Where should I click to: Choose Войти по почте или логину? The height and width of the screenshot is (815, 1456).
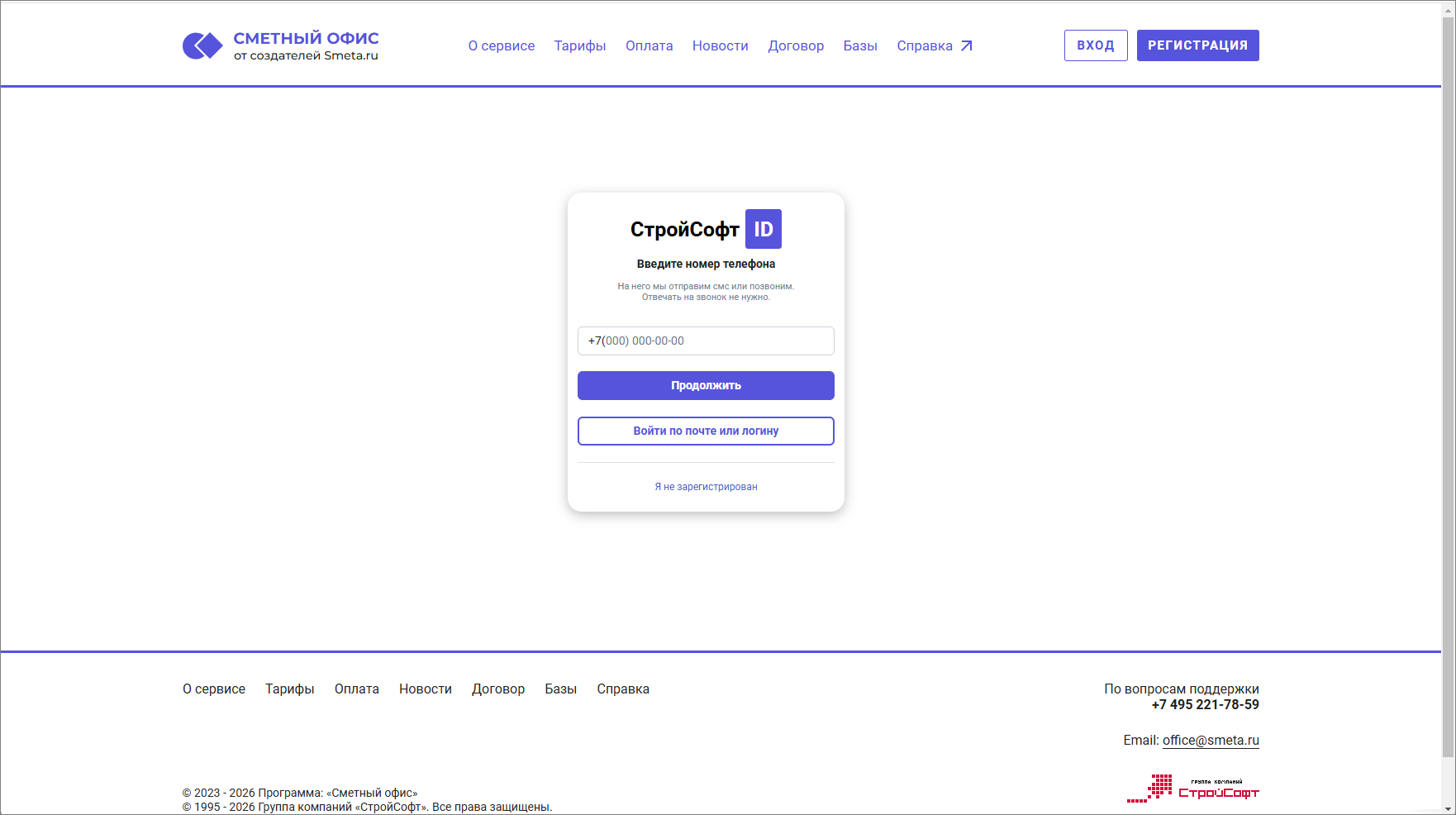tap(705, 431)
